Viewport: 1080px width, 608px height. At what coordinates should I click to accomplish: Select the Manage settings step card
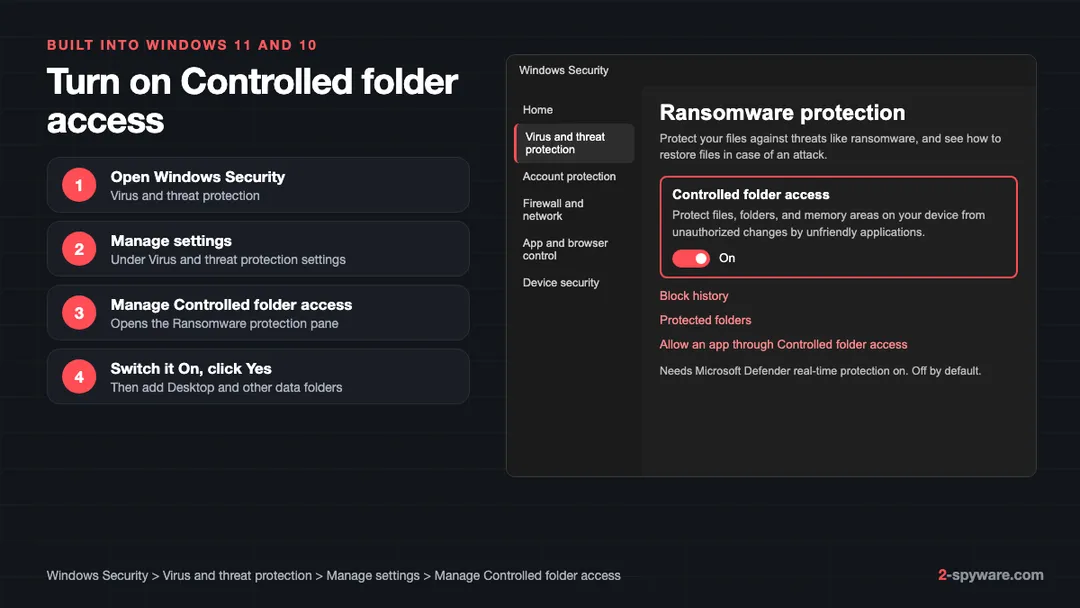pos(258,249)
